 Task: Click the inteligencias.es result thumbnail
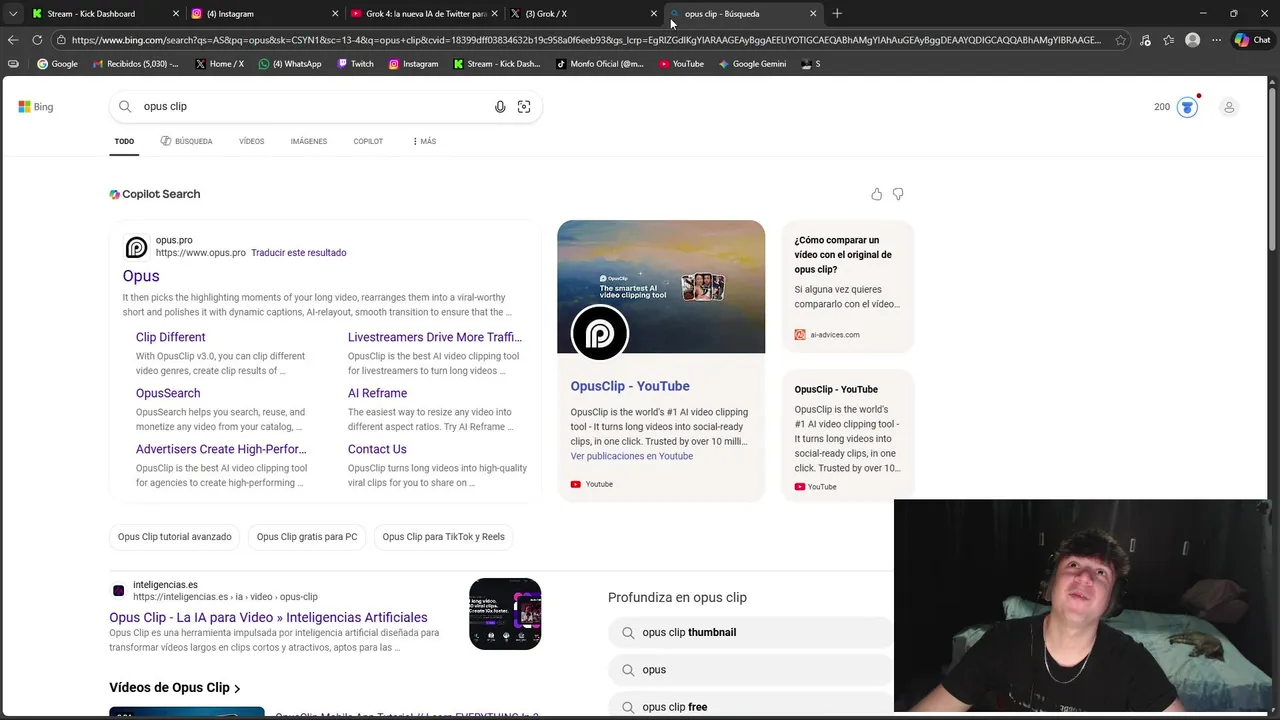tap(505, 614)
